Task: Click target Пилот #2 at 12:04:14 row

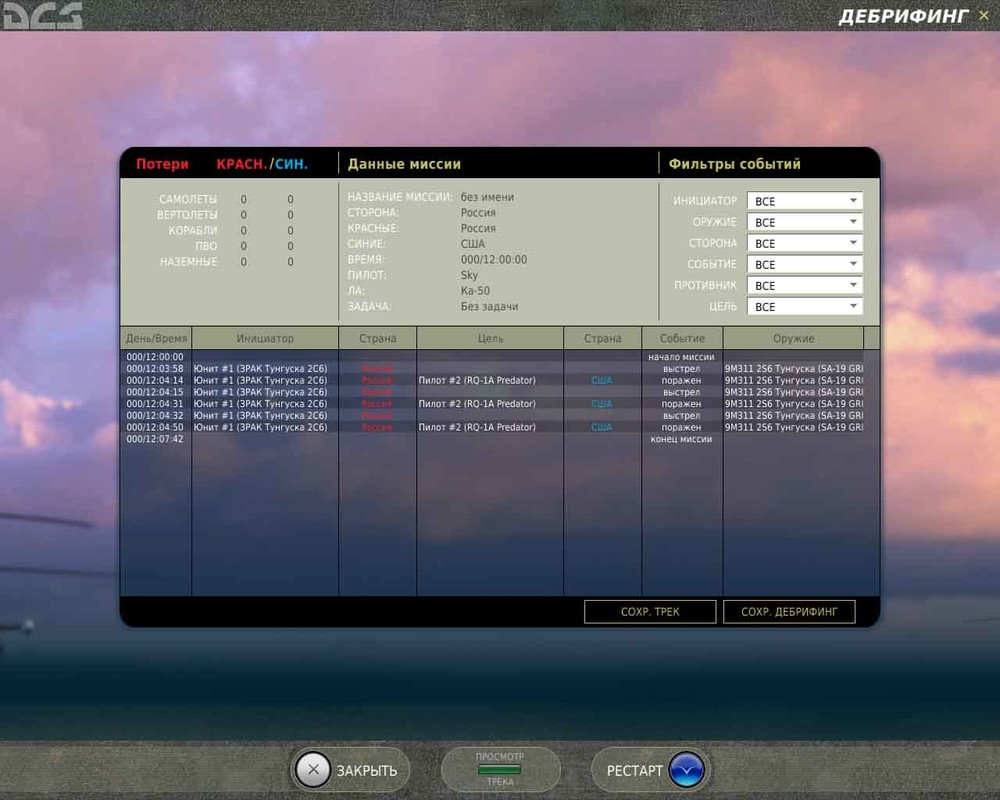Action: click(x=477, y=380)
